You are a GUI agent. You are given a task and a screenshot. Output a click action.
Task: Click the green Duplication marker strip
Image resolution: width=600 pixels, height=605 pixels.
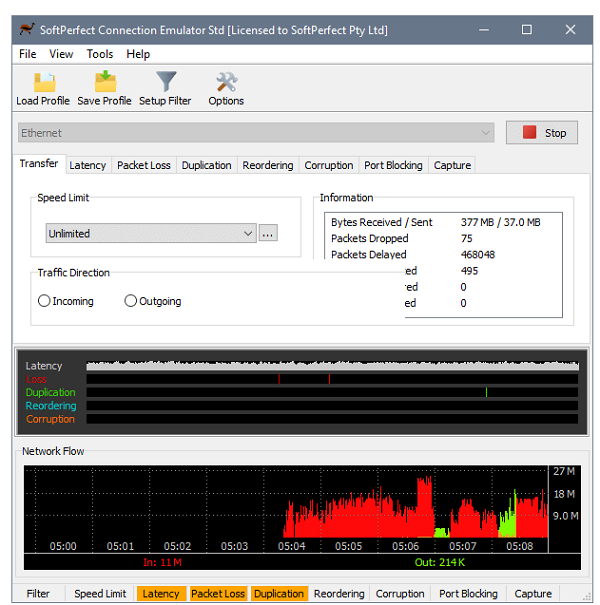(332, 392)
